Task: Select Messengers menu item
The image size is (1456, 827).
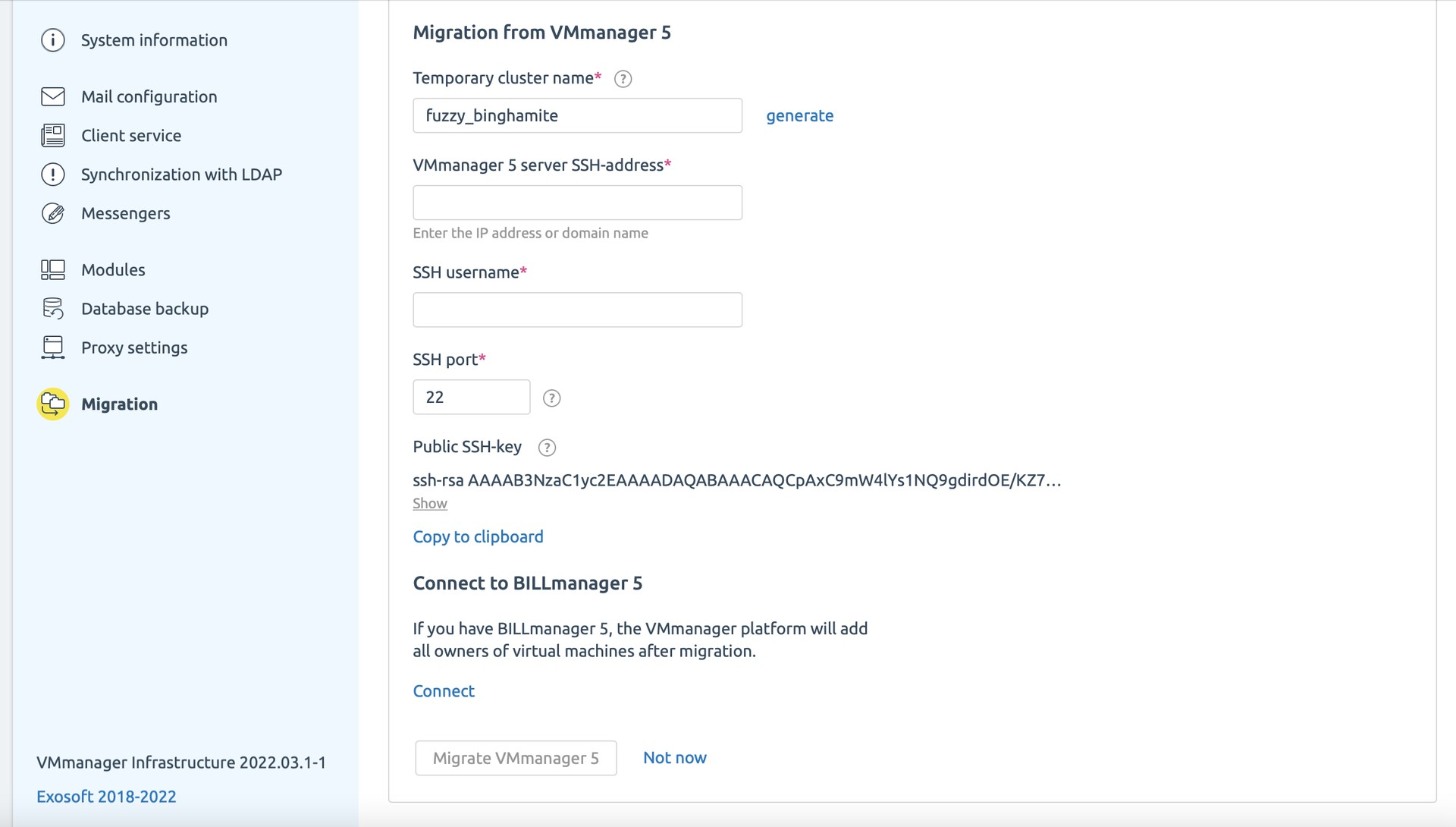Action: pos(126,214)
